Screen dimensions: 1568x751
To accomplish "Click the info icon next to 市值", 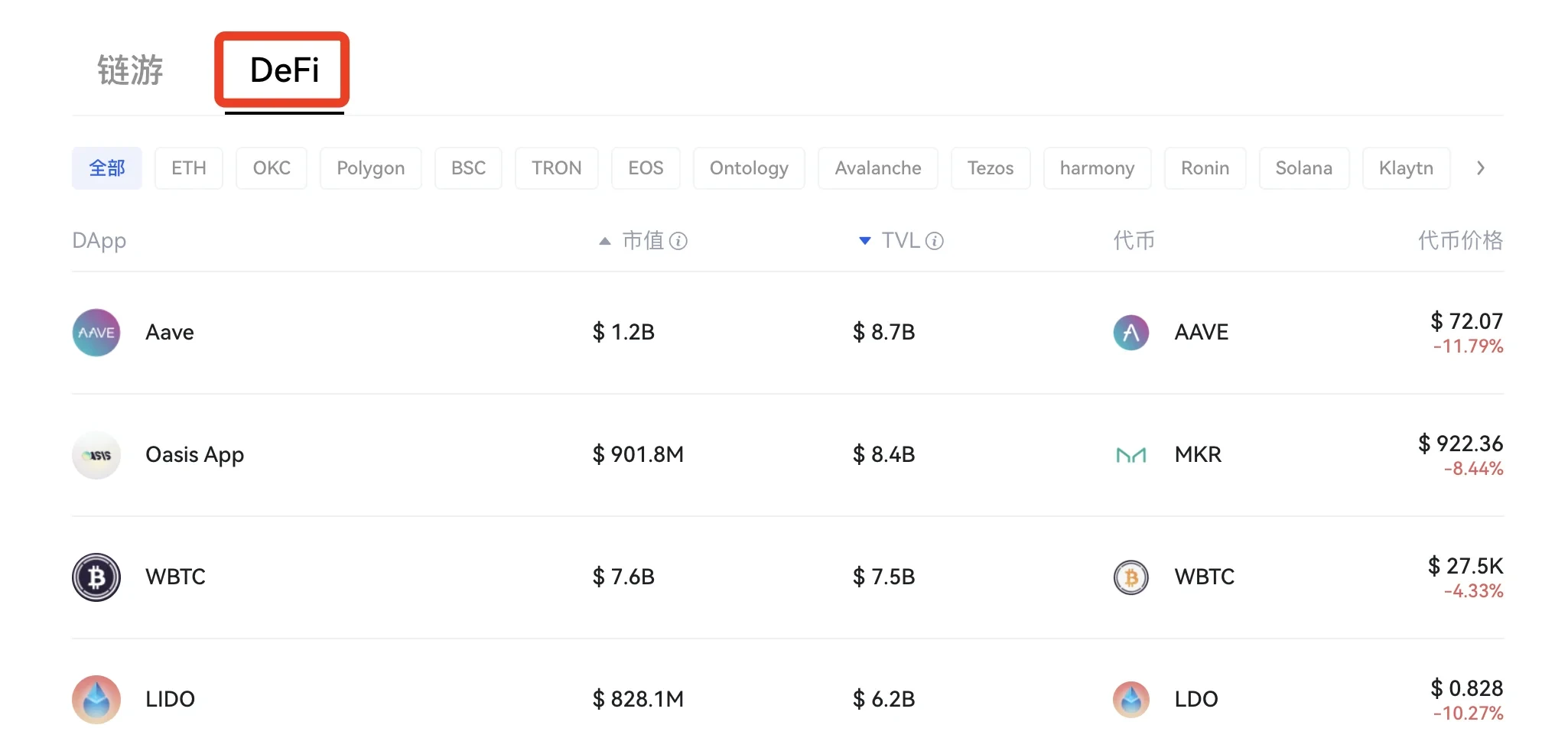I will pos(678,242).
